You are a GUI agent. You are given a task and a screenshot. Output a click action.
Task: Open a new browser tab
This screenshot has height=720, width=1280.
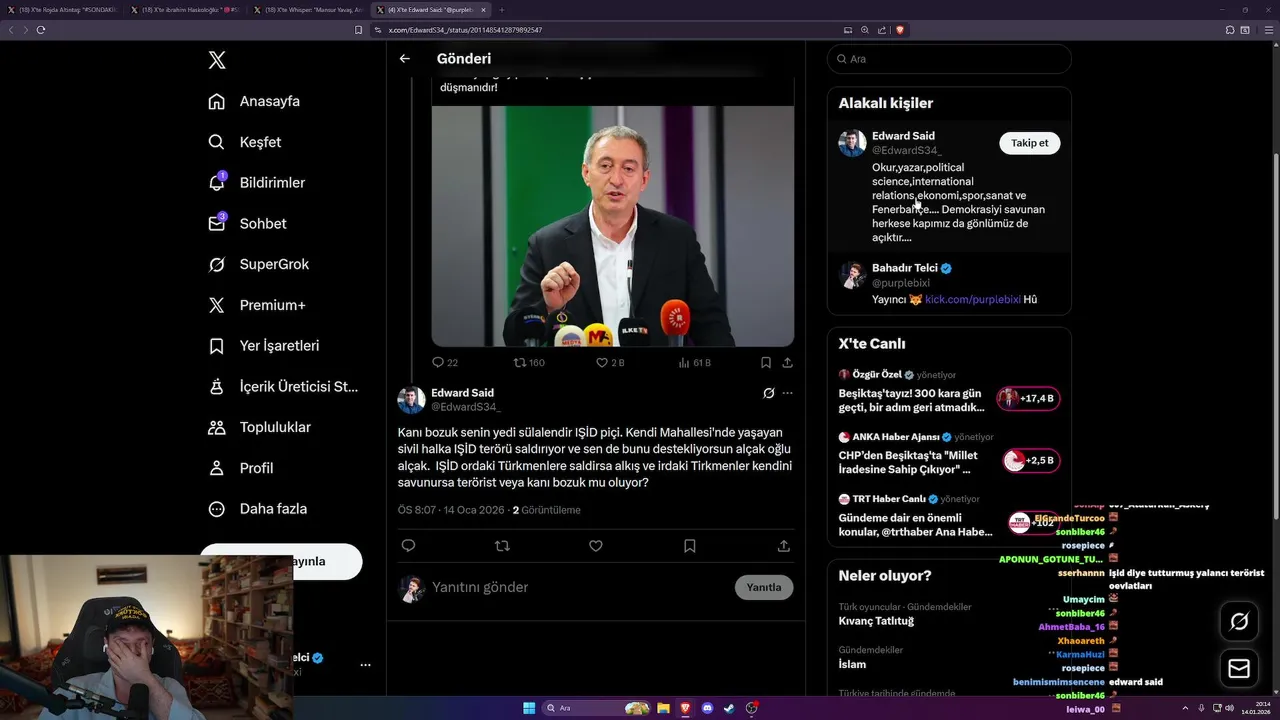[502, 10]
